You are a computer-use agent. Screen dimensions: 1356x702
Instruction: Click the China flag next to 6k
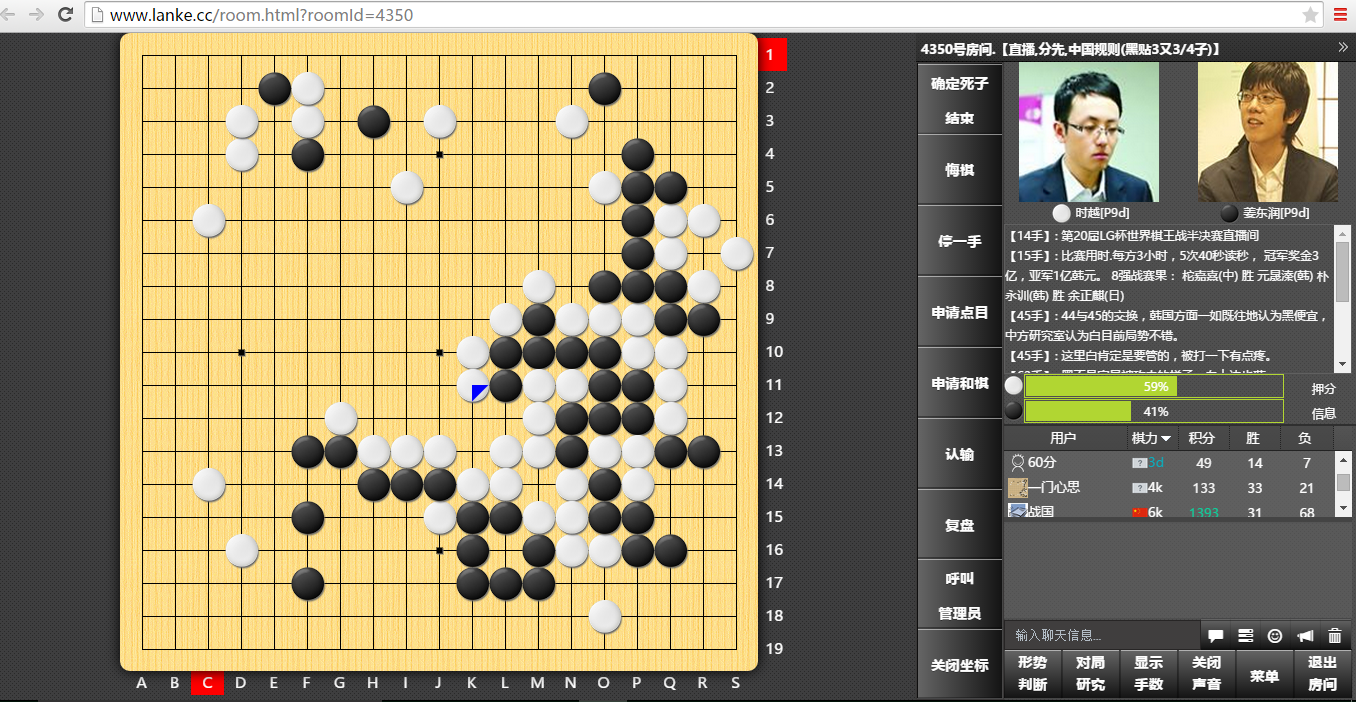1139,512
